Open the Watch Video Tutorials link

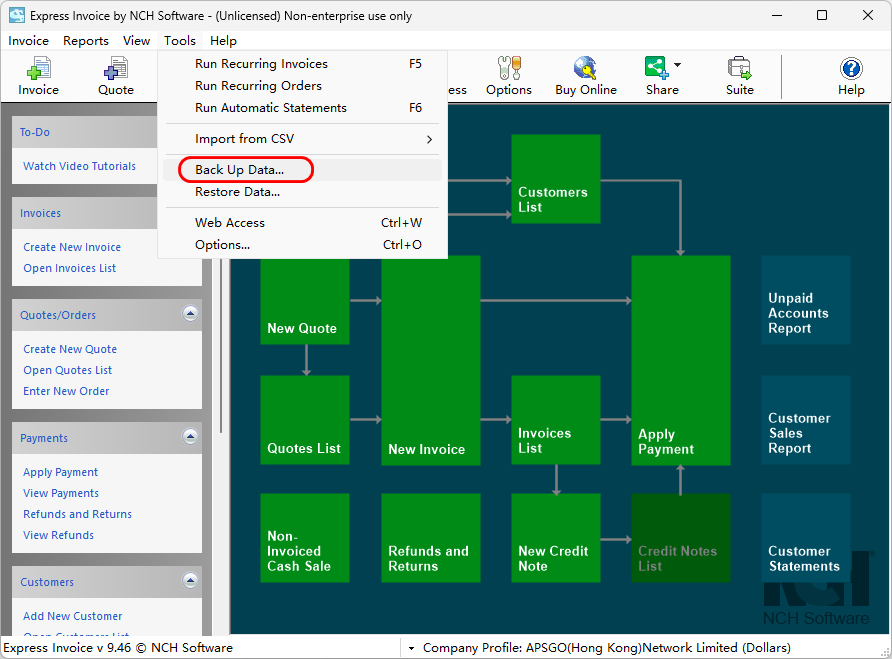(80, 166)
